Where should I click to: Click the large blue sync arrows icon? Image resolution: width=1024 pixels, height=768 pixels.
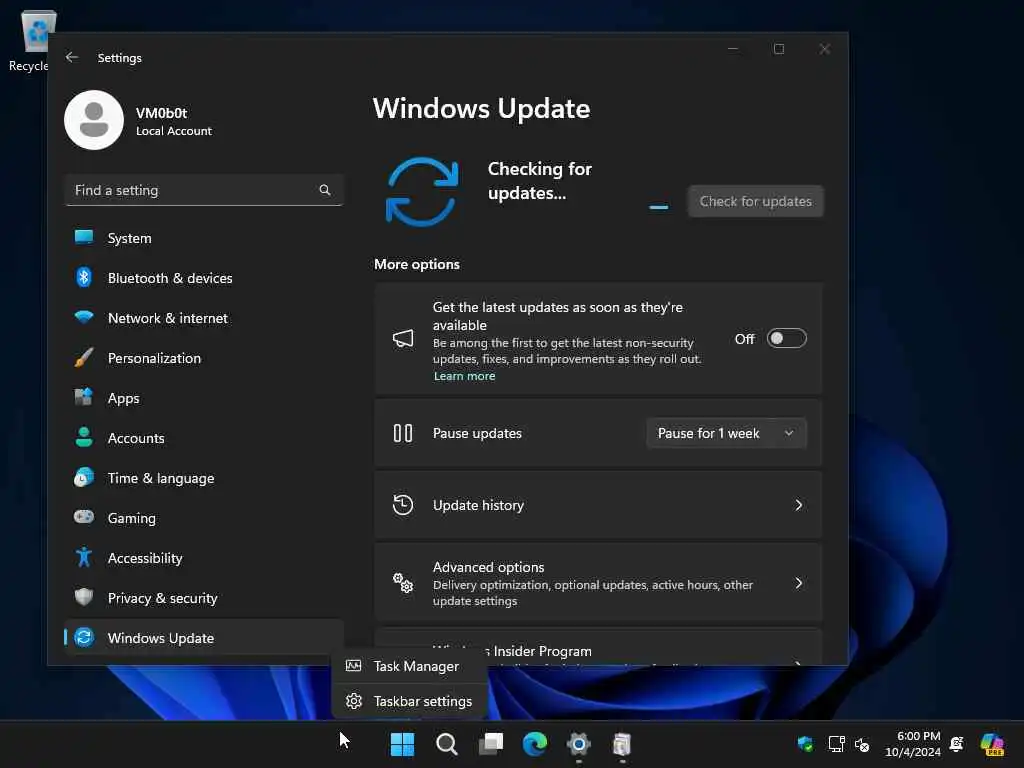422,192
